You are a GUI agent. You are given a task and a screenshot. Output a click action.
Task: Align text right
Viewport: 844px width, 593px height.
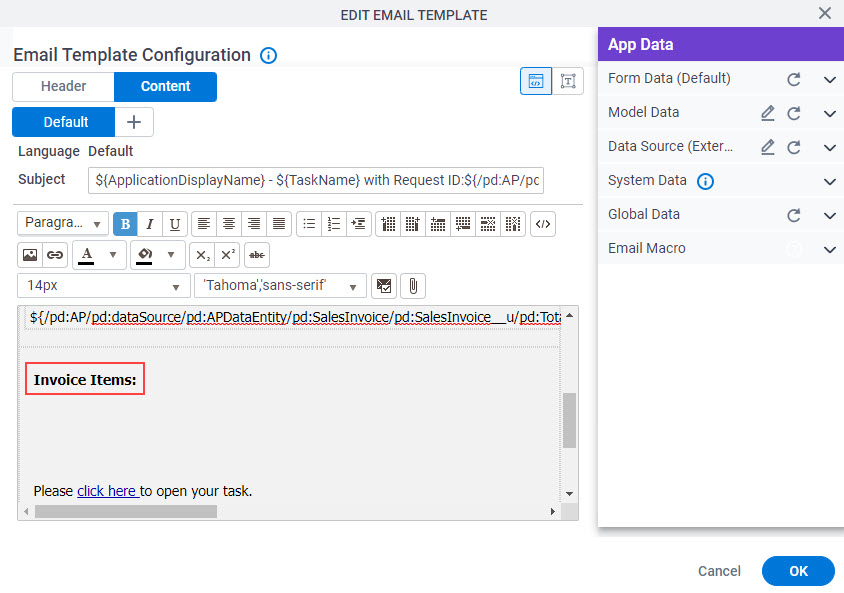tap(254, 224)
